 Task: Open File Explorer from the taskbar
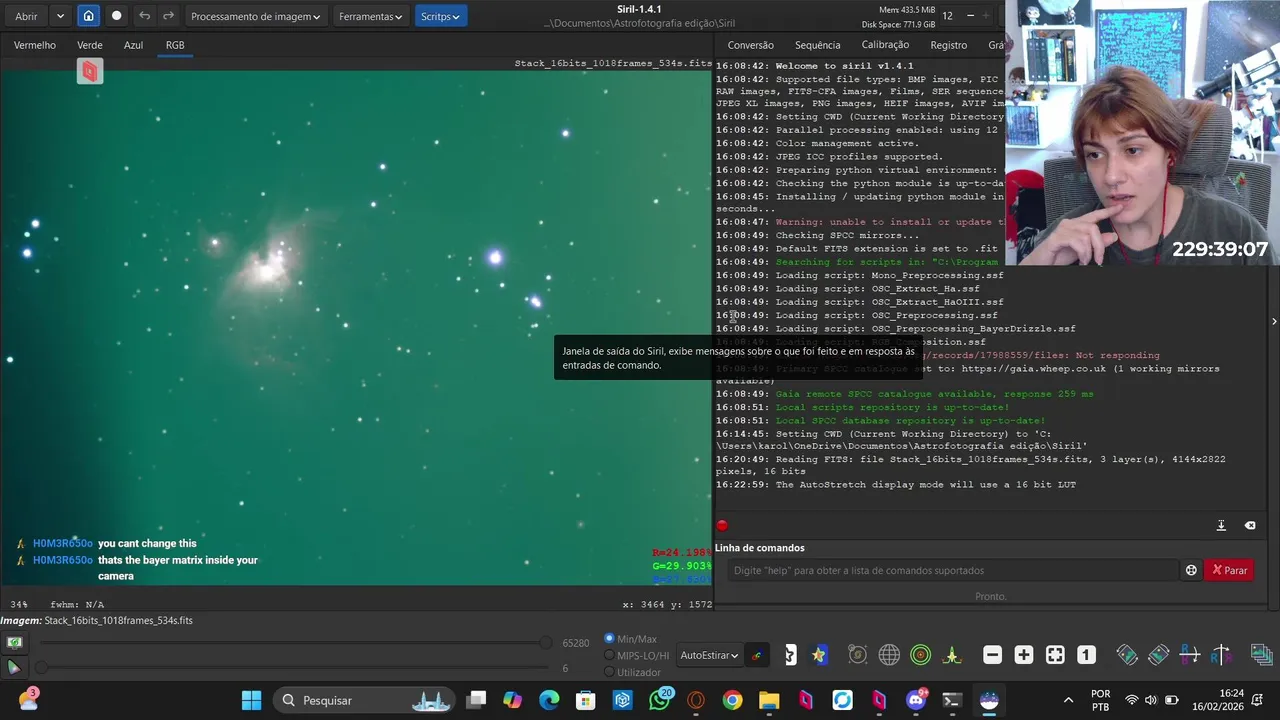(769, 700)
